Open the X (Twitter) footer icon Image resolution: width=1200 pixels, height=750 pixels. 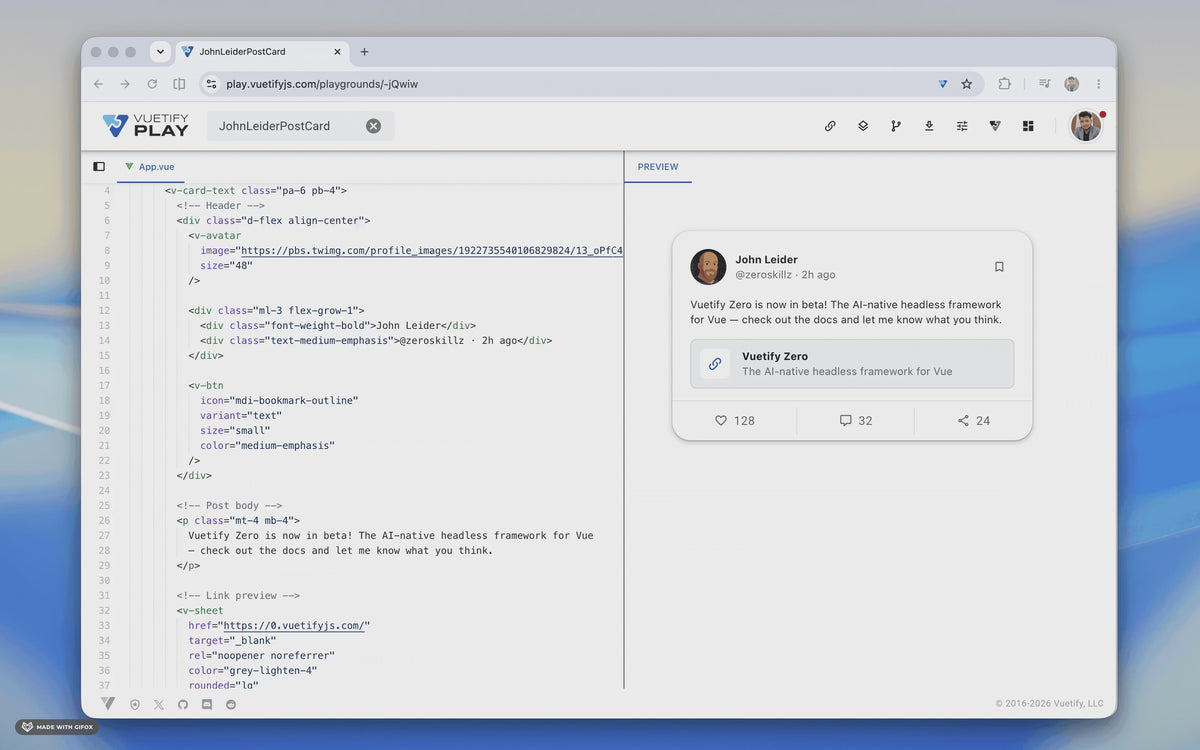(159, 704)
